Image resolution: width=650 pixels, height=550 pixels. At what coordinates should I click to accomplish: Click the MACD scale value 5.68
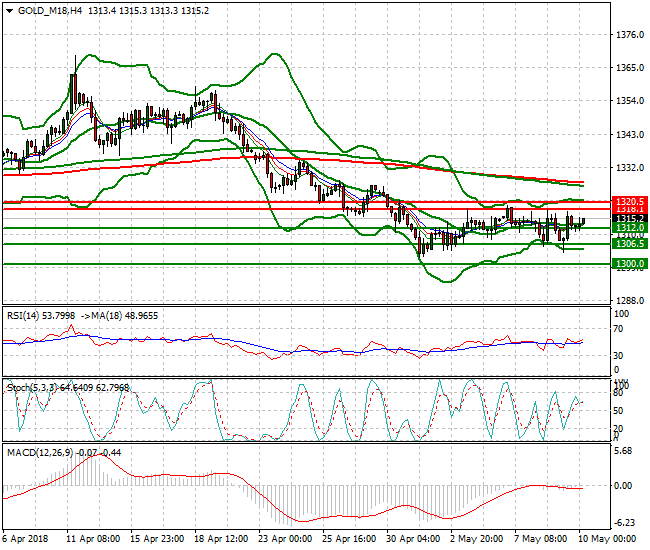pos(625,449)
